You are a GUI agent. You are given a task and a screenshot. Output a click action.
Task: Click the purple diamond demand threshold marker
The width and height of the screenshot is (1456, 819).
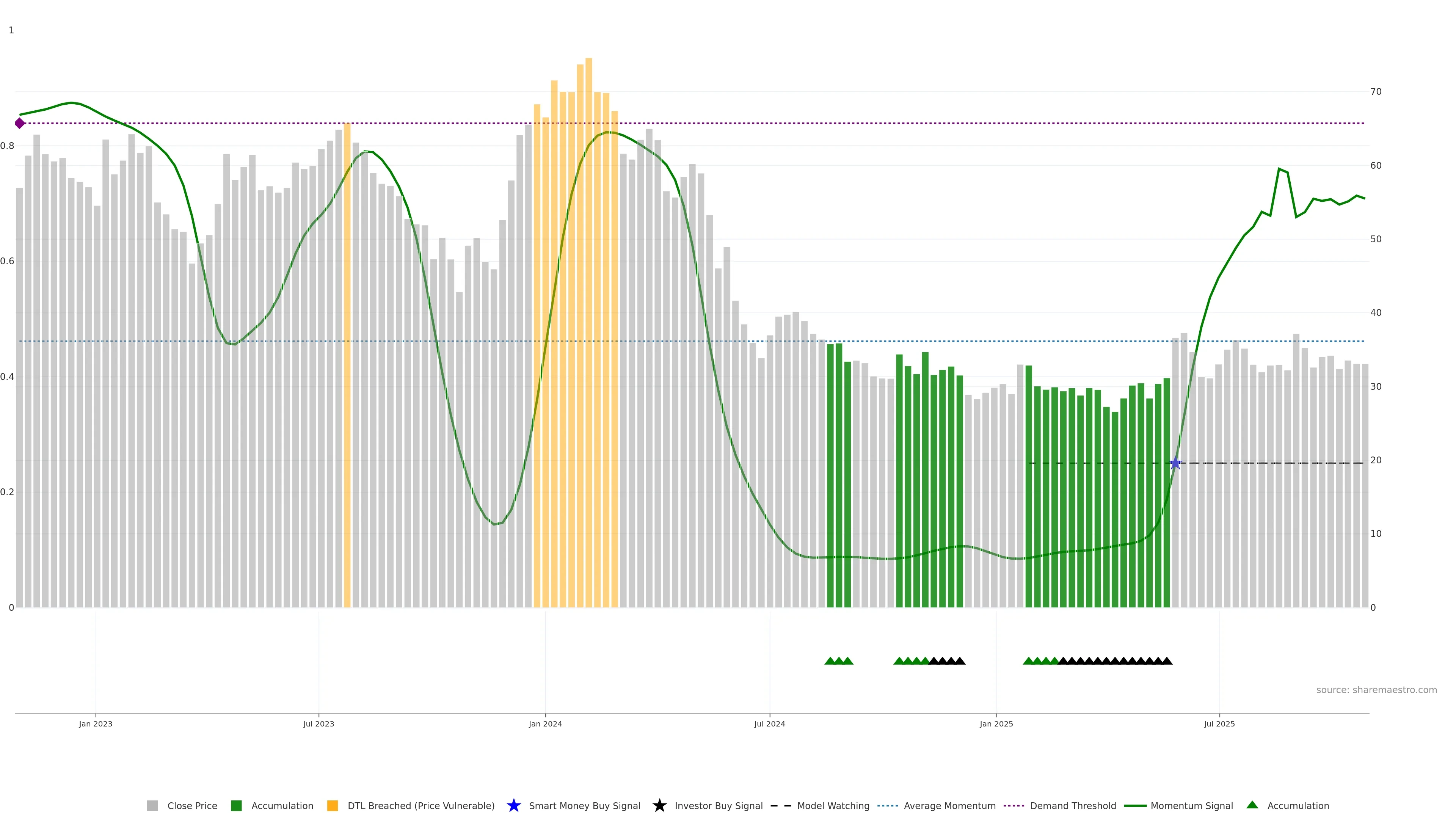20,123
